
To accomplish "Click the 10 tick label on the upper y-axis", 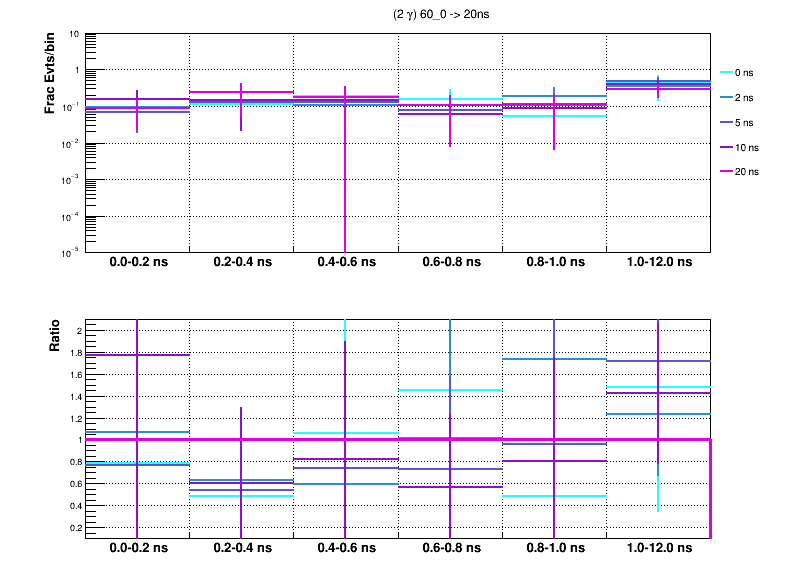I will (75, 34).
